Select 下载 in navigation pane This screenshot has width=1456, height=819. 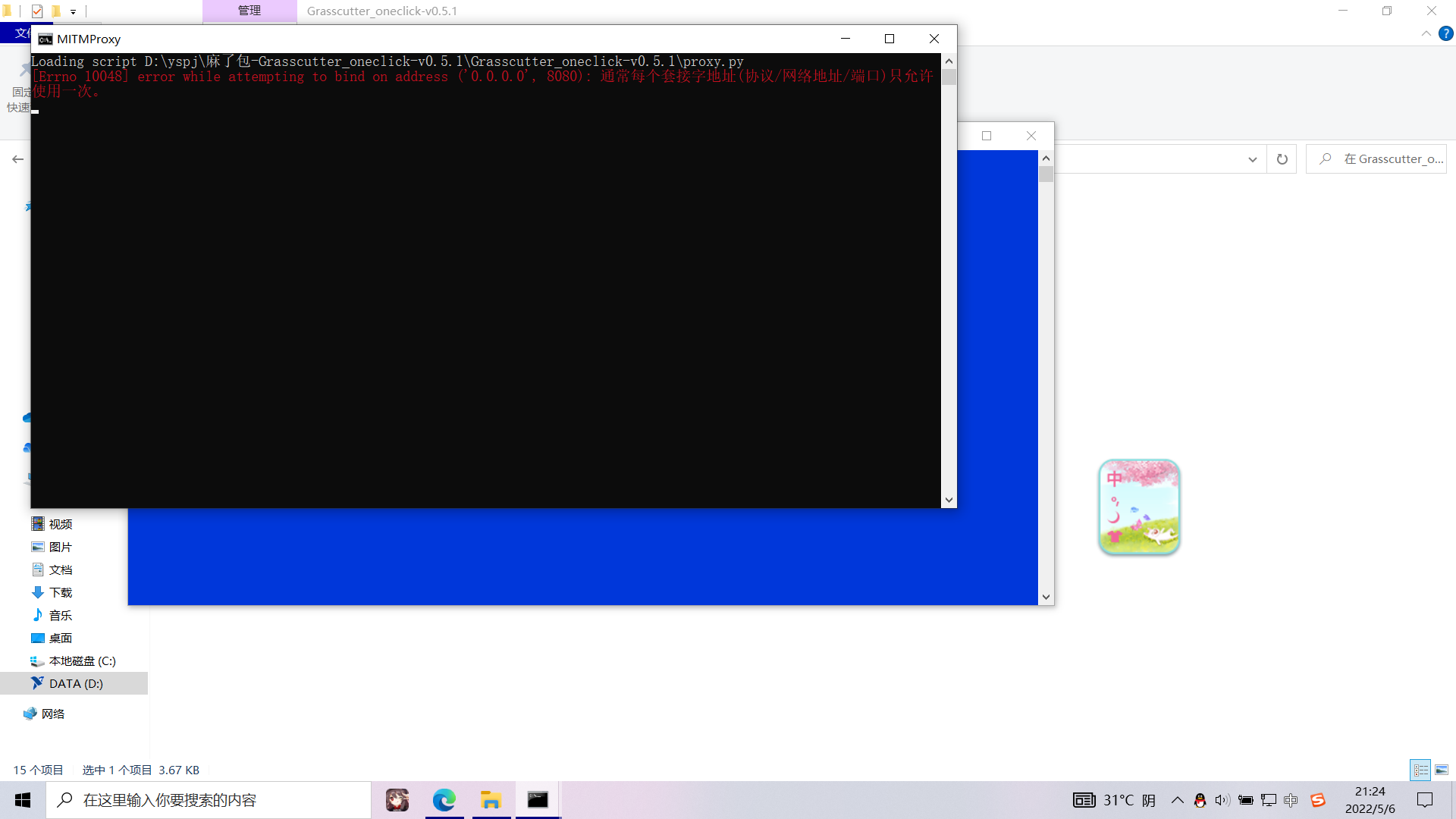[61, 592]
